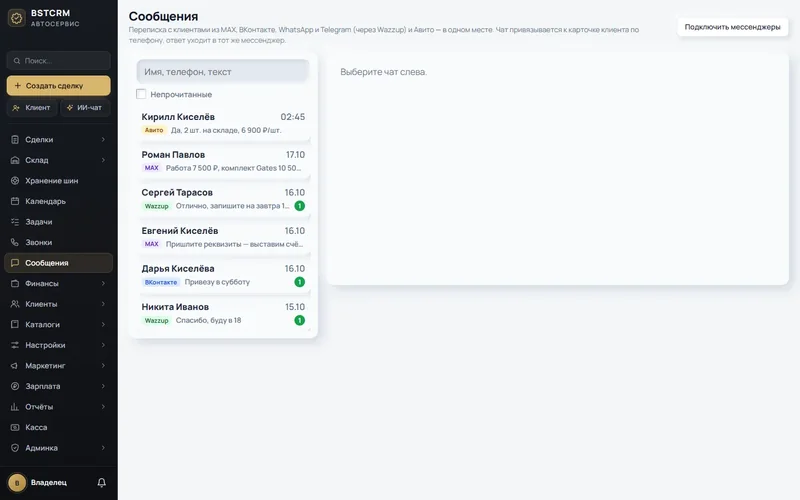Click the Отчёты bar chart icon
Screen dimensions: 800x500
tap(15, 407)
